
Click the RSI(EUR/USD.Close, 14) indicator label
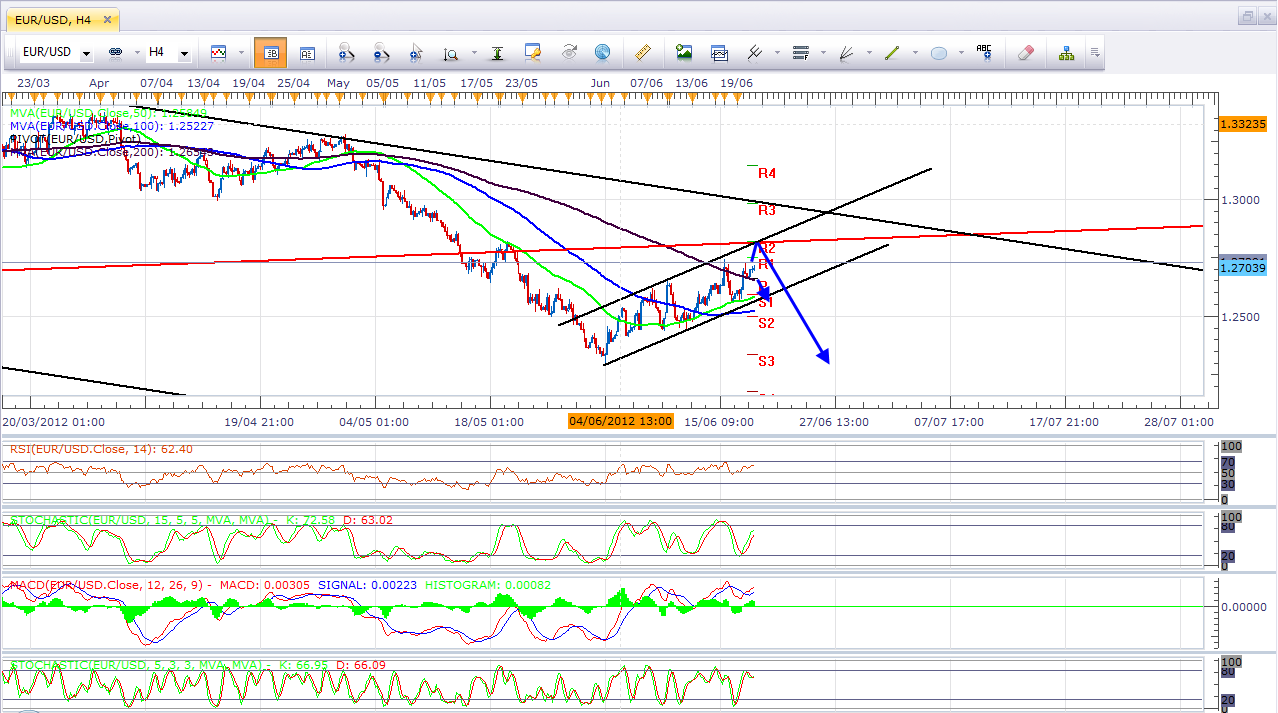(x=101, y=449)
